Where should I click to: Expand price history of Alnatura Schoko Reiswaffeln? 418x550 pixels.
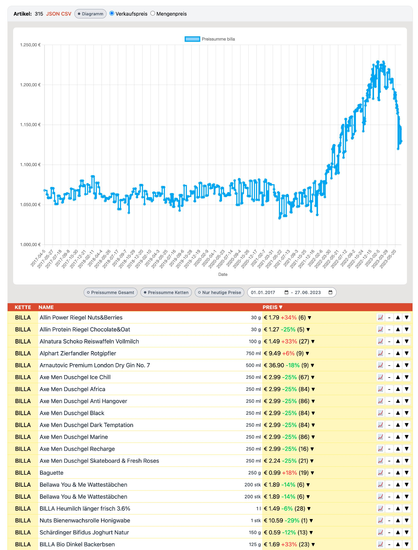coord(313,342)
